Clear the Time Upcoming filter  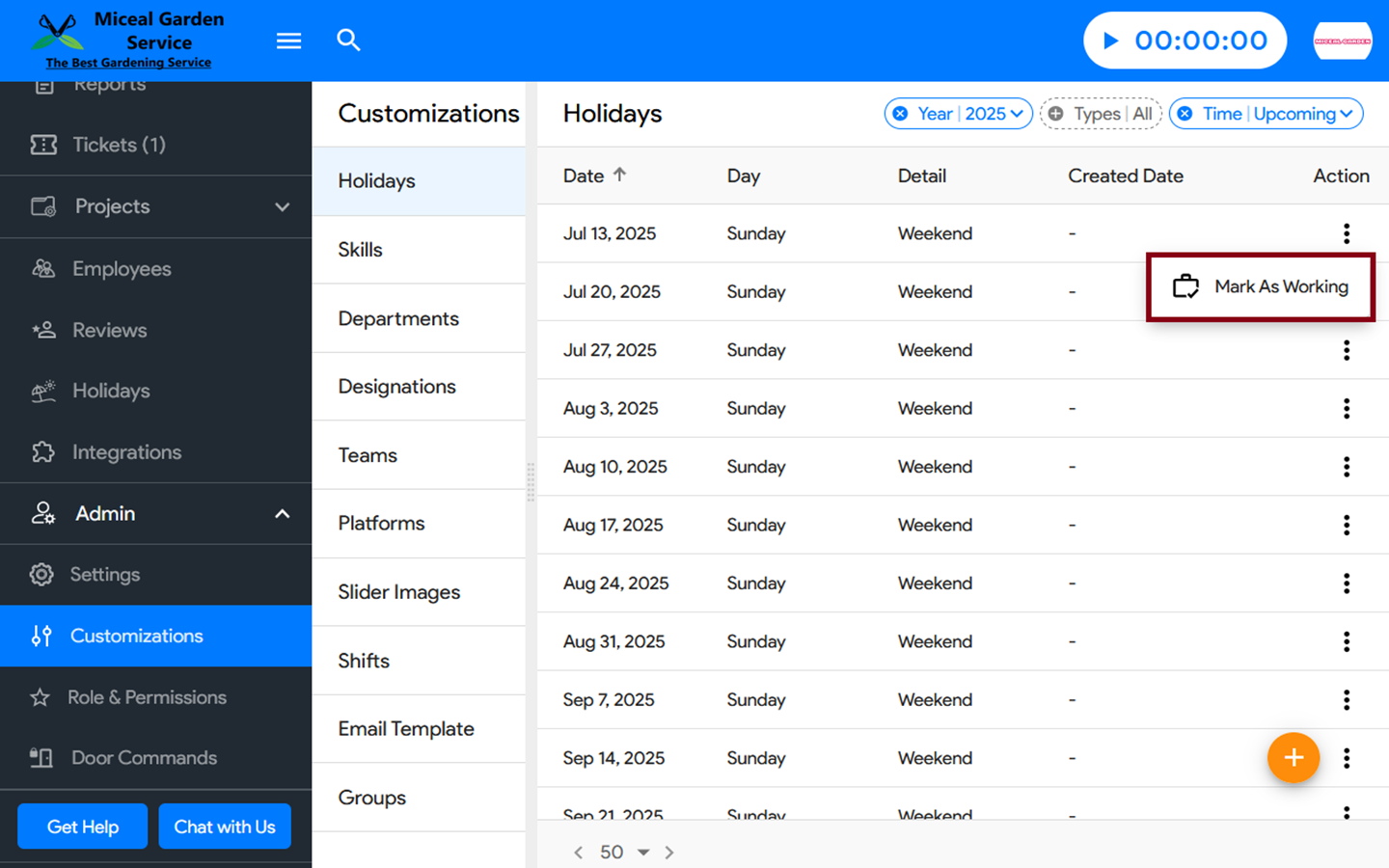coord(1185,114)
